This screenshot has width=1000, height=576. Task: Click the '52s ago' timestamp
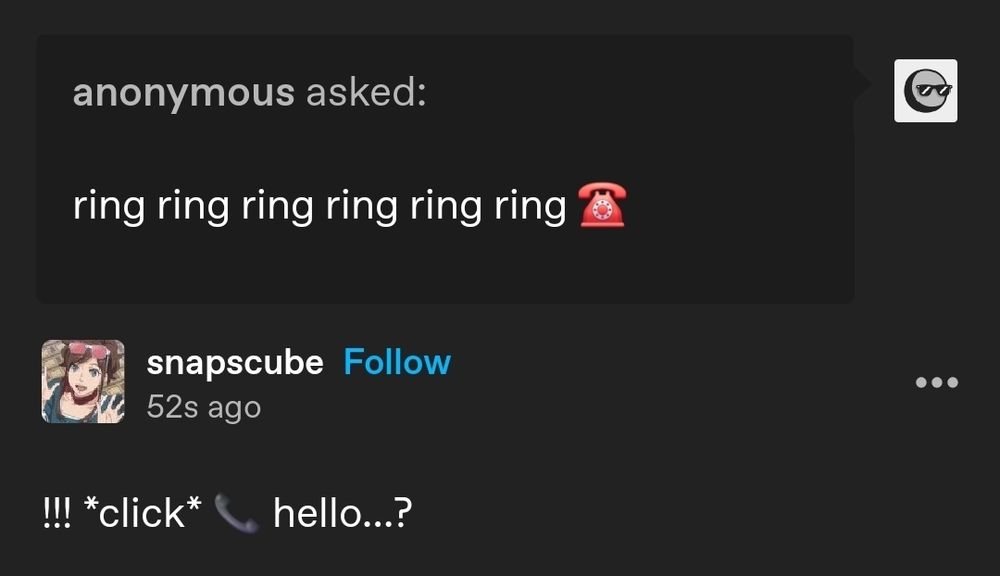coord(204,406)
